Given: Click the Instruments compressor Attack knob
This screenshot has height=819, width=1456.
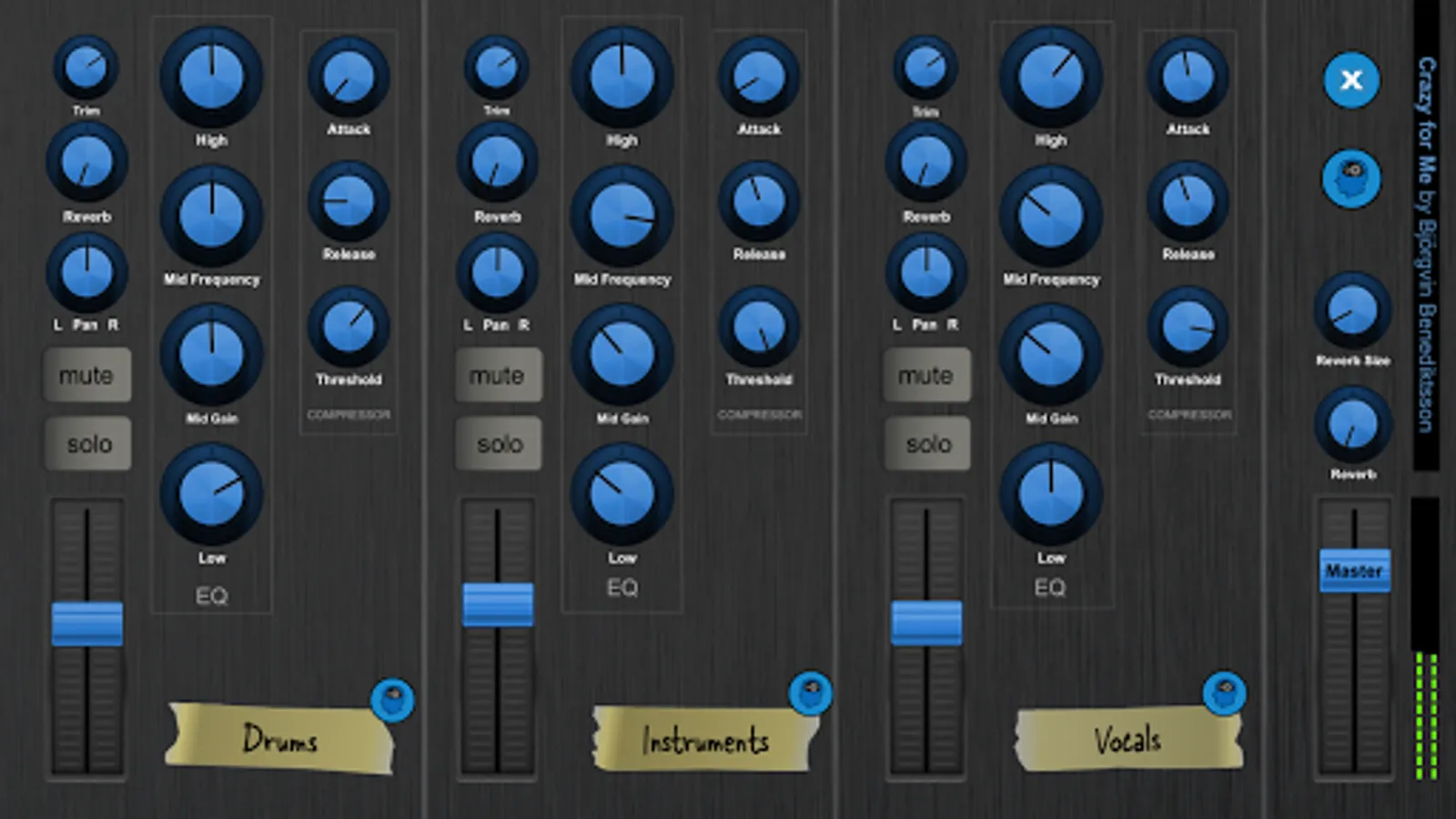Looking at the screenshot, I should point(759,77).
